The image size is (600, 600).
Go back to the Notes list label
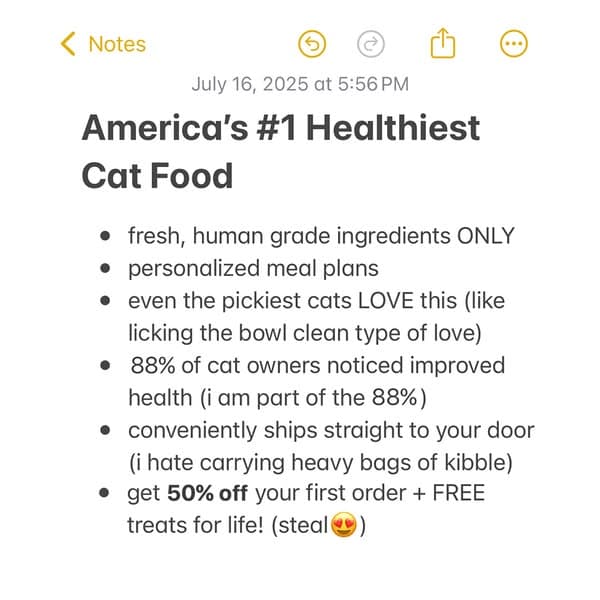click(x=117, y=44)
